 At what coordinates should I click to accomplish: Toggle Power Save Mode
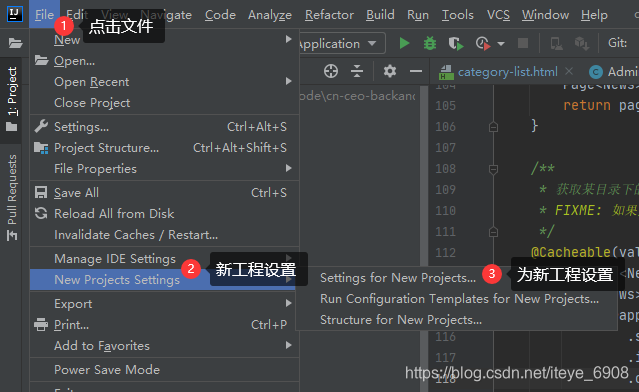tap(164, 370)
